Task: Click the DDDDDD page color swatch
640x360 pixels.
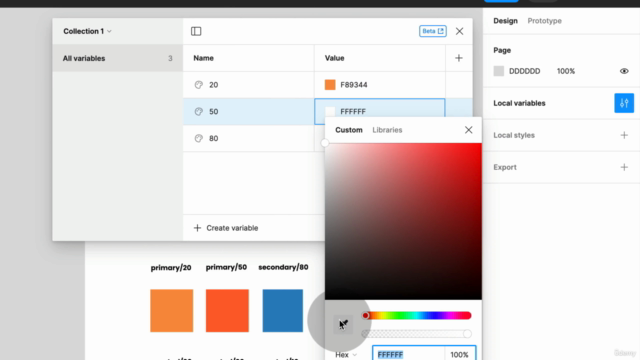Action: (x=498, y=71)
